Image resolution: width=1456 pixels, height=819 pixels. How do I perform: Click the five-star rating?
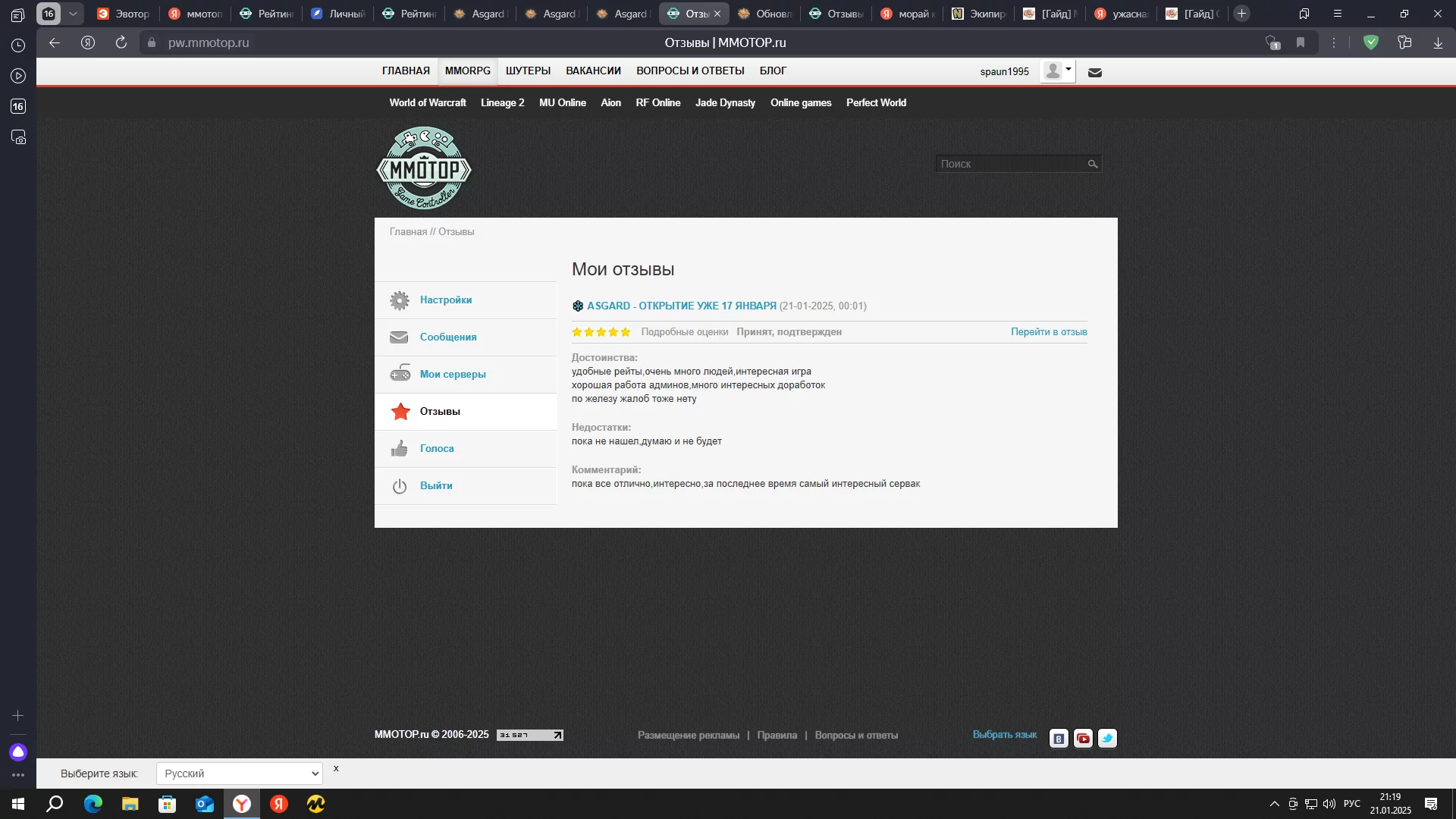[x=601, y=331]
